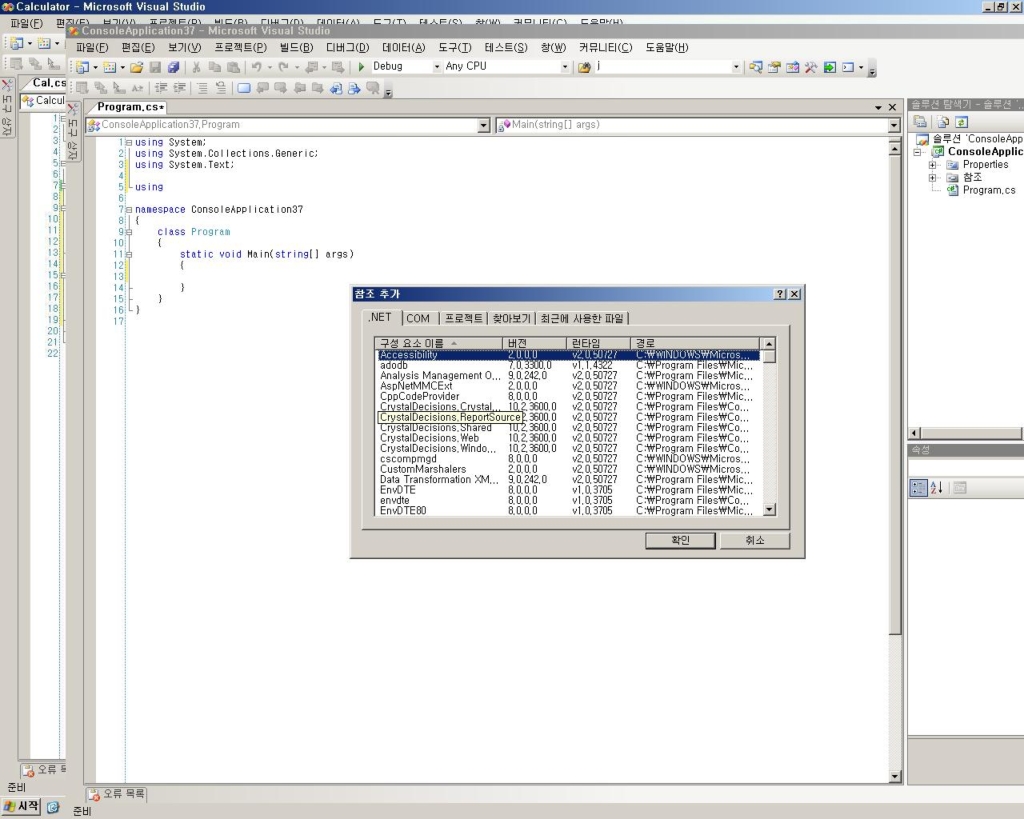1024x819 pixels.
Task: Open the Any CPU platform dropdown
Action: (564, 67)
